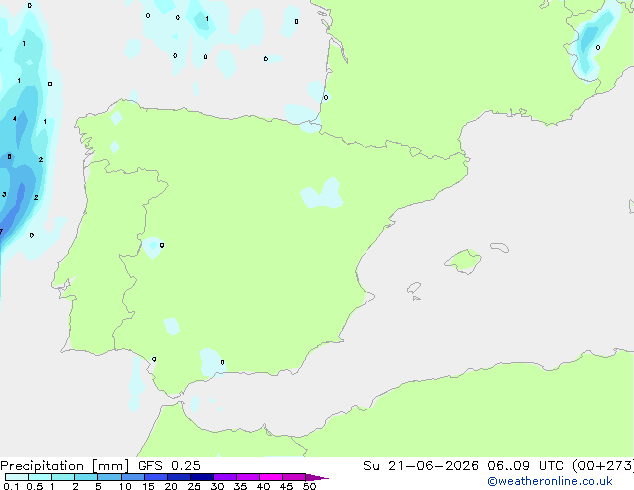The height and width of the screenshot is (490, 634).
Task: Select the legend swatch between 30 and 35
Action: pos(225,477)
